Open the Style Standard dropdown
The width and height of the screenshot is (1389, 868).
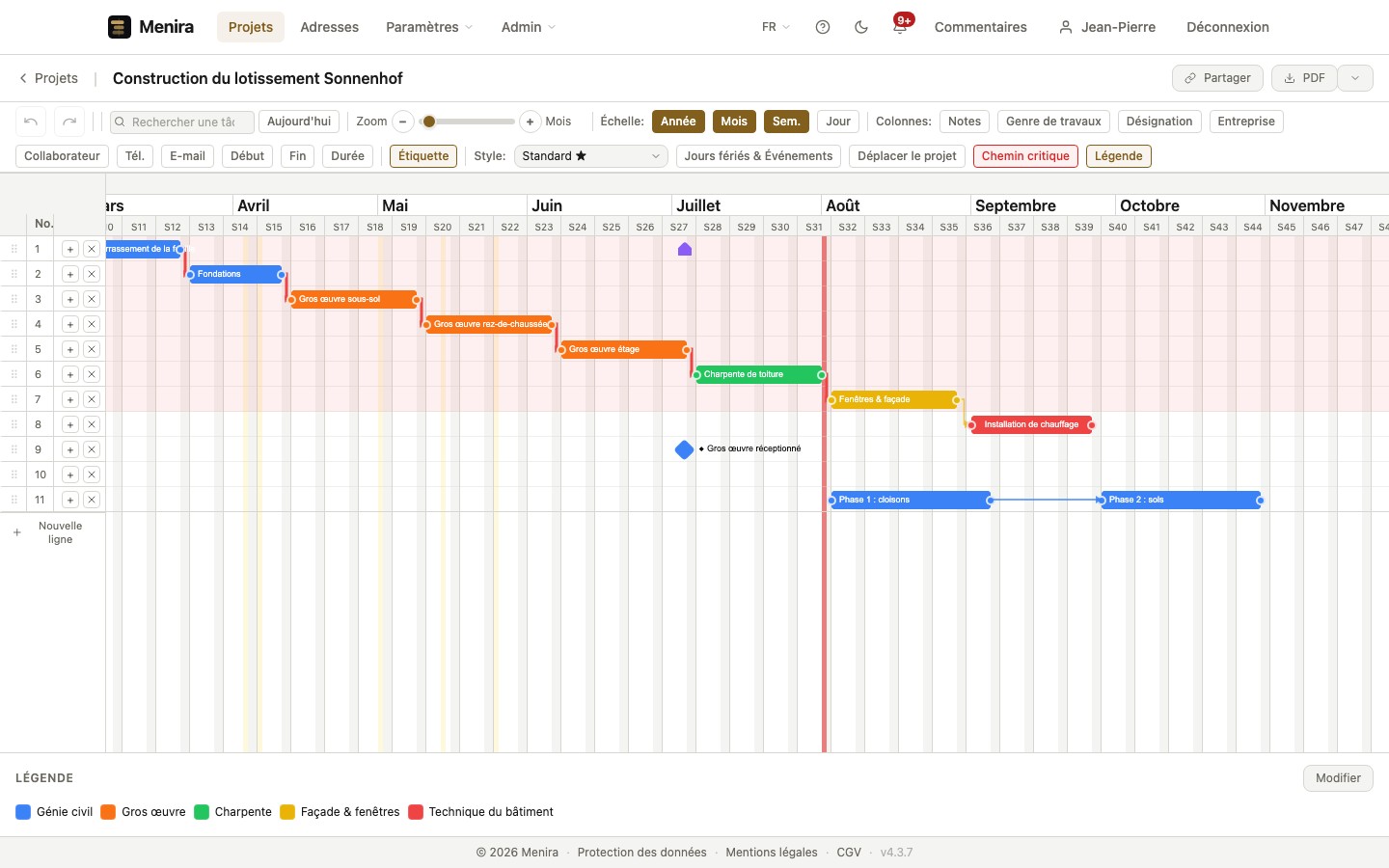[x=590, y=156]
